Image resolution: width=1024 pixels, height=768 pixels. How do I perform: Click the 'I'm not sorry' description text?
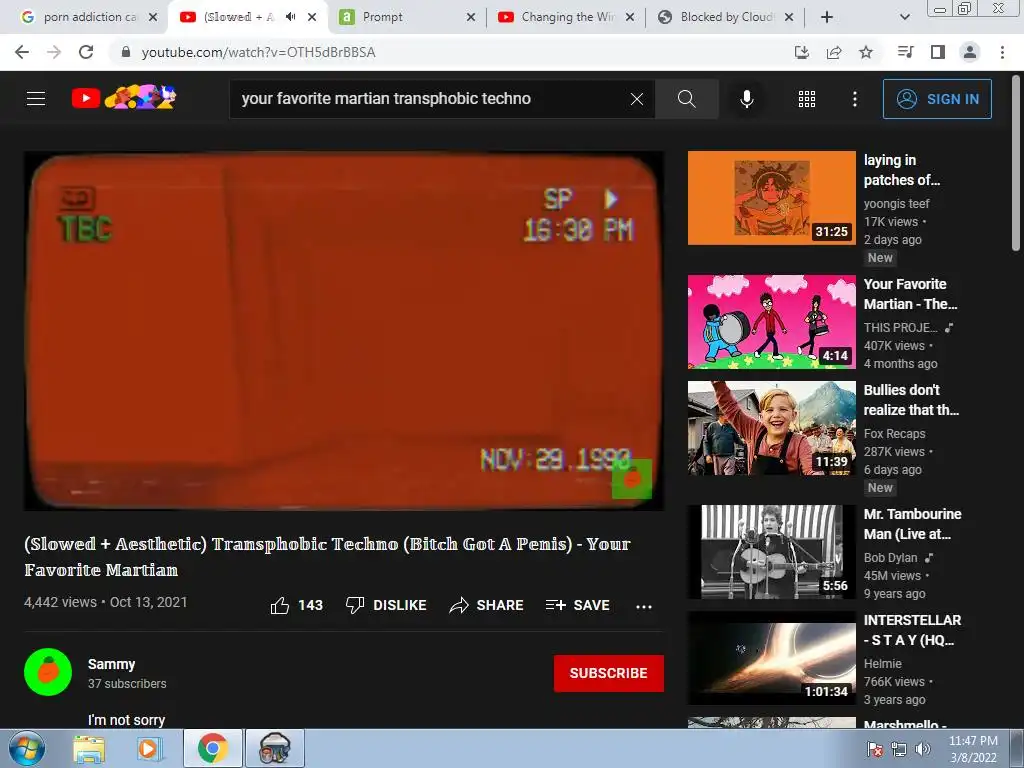127,720
